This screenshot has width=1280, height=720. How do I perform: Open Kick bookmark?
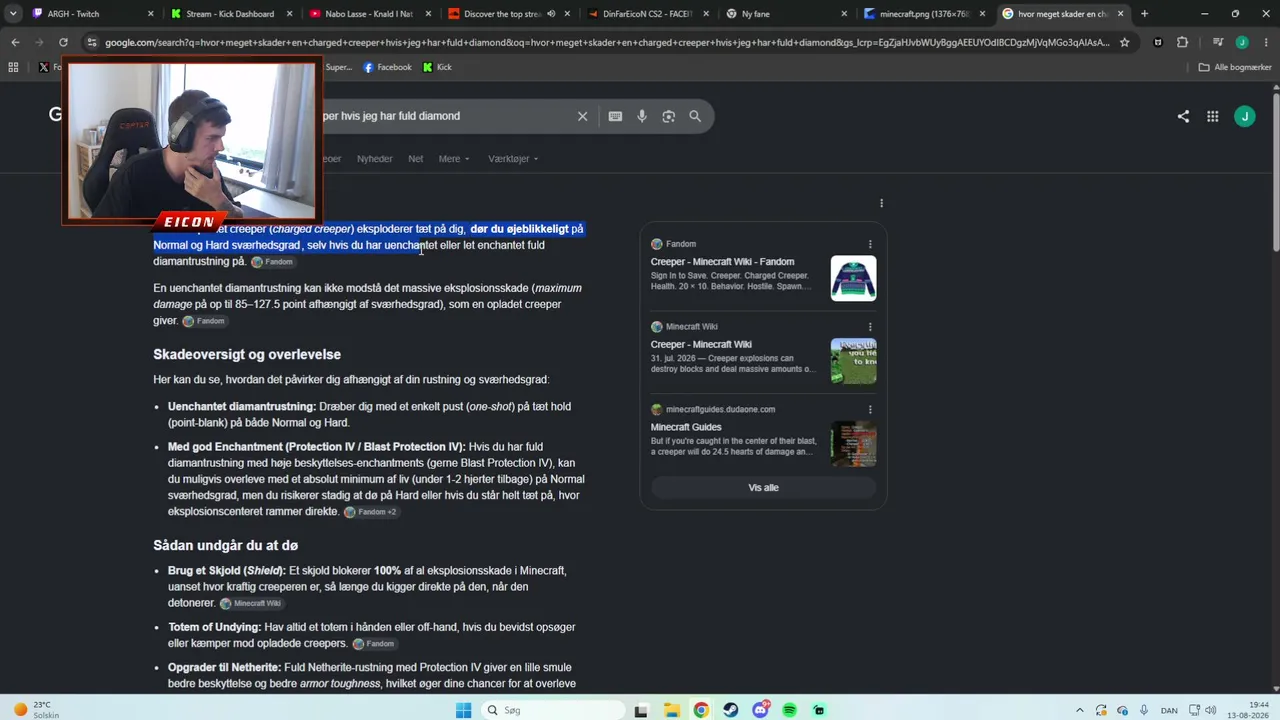click(437, 67)
